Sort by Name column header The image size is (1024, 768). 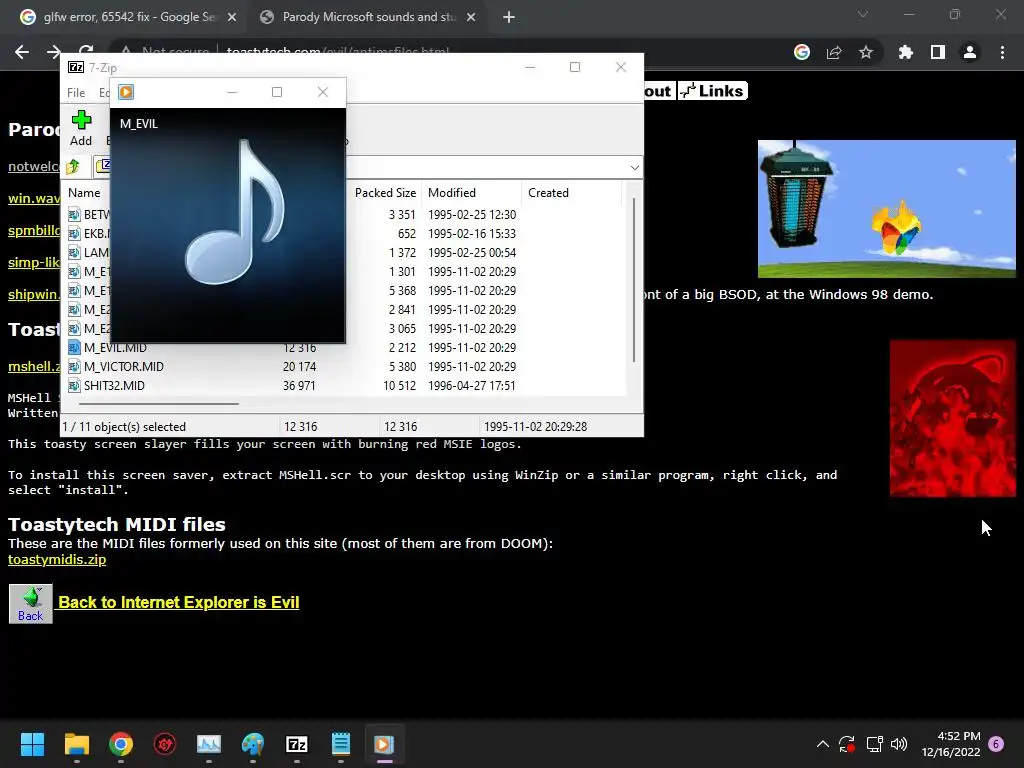tap(84, 193)
